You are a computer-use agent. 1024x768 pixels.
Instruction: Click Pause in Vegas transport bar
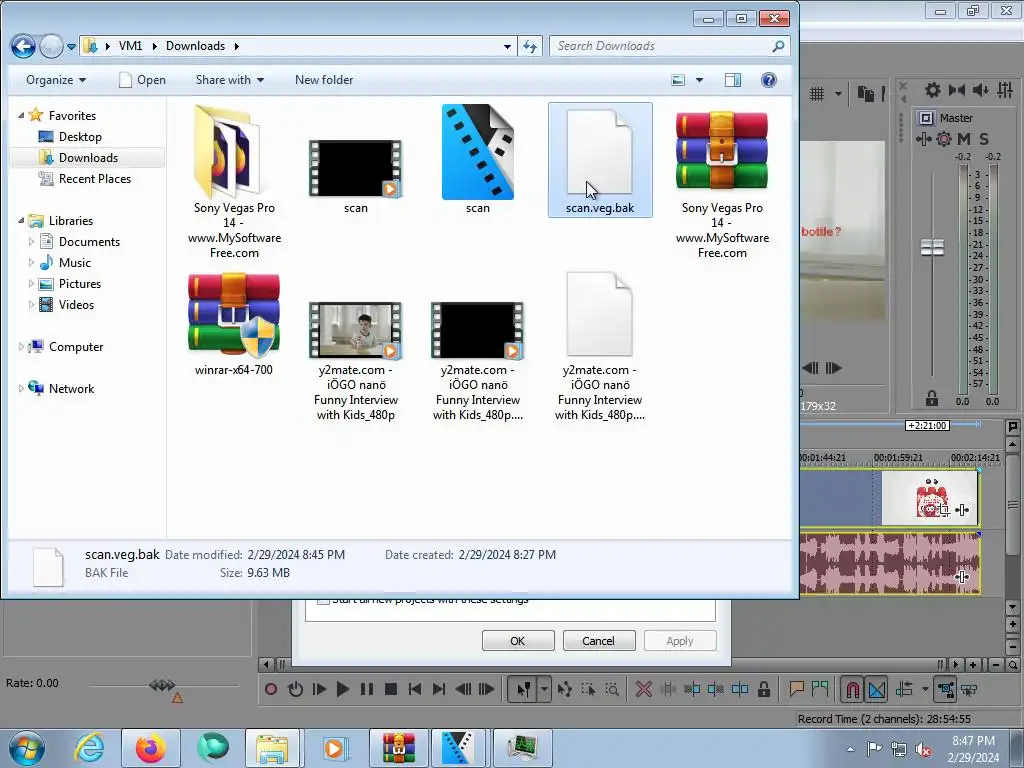[367, 689]
